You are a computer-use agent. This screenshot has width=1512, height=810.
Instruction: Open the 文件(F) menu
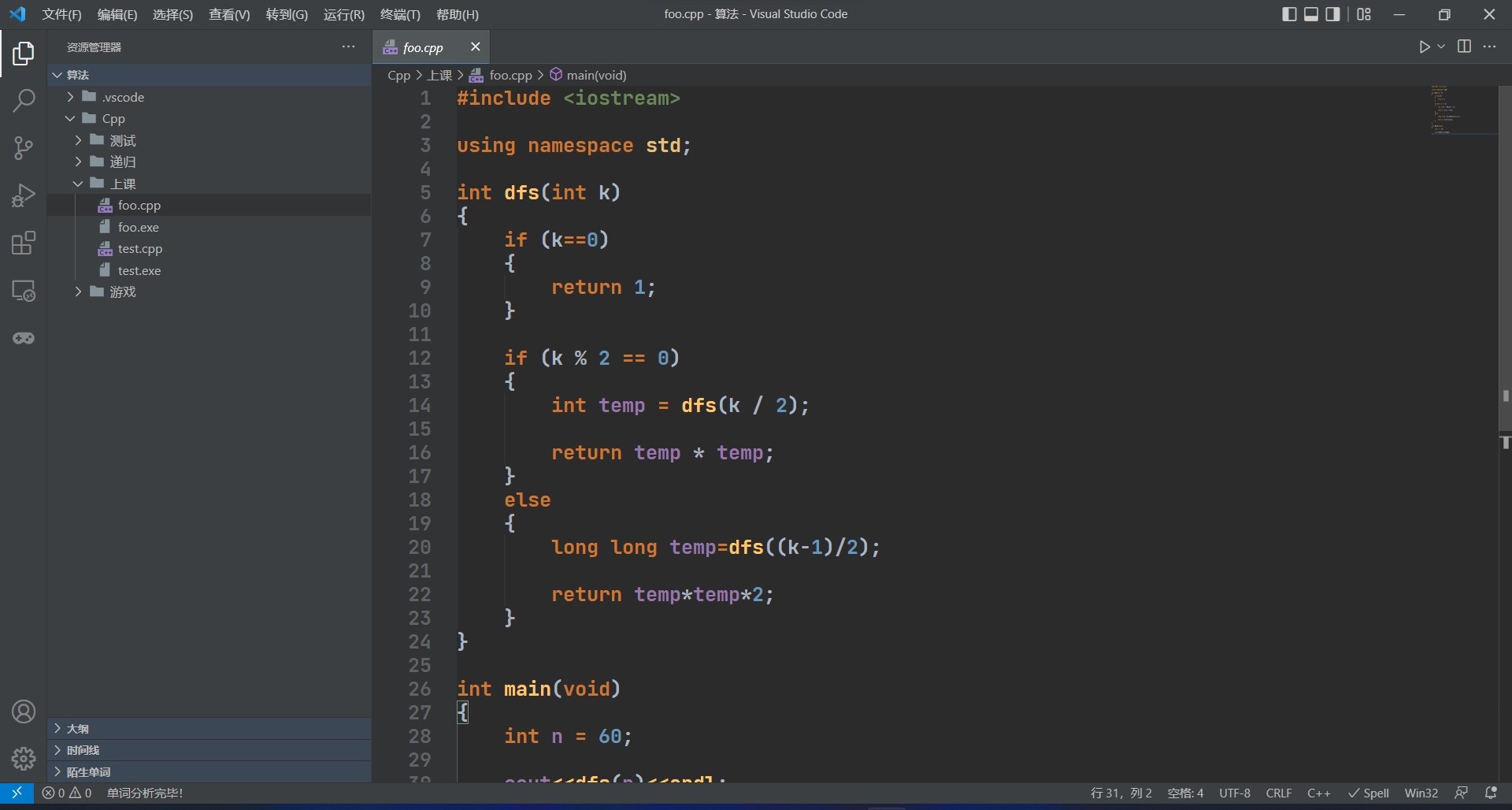(61, 13)
